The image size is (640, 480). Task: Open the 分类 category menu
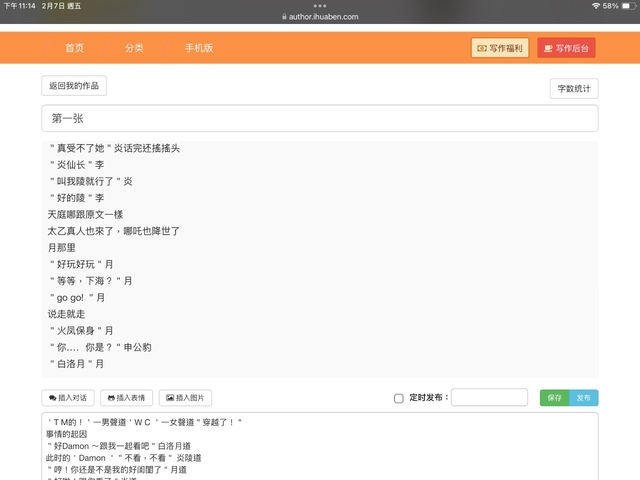pos(134,48)
